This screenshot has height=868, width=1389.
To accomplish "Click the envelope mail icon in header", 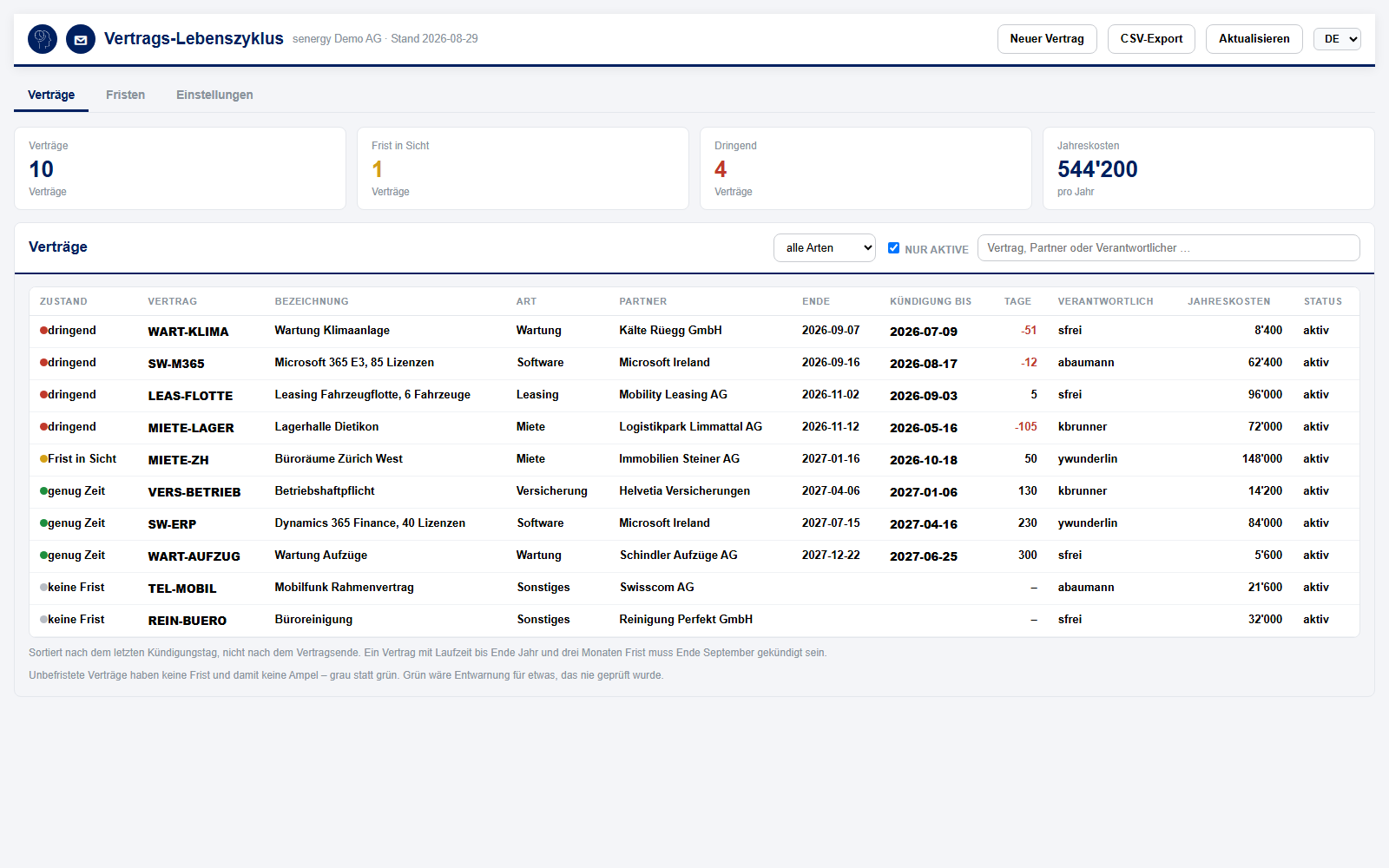I will click(81, 39).
